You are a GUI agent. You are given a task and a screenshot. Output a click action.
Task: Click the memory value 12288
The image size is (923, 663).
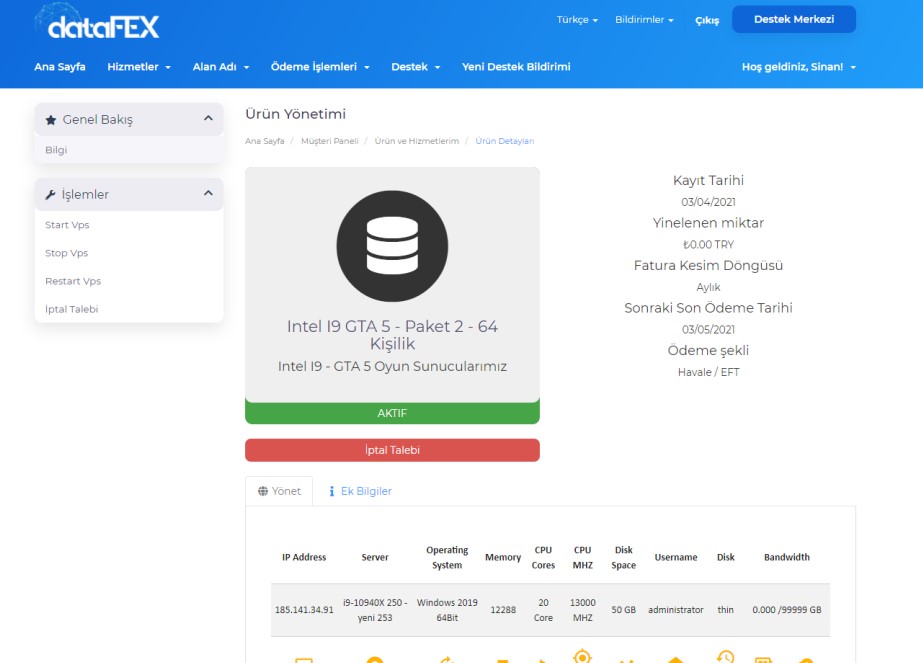pos(503,610)
